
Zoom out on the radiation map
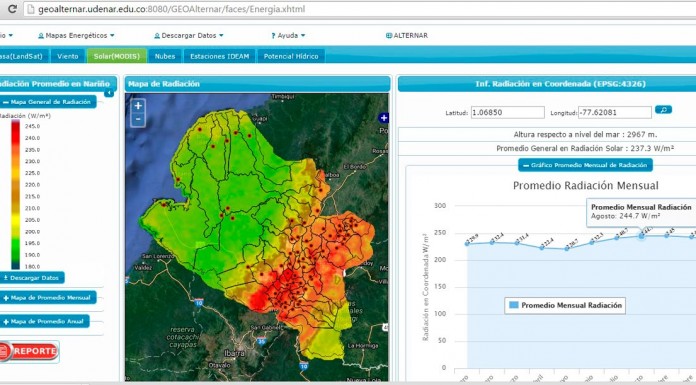coord(138,119)
